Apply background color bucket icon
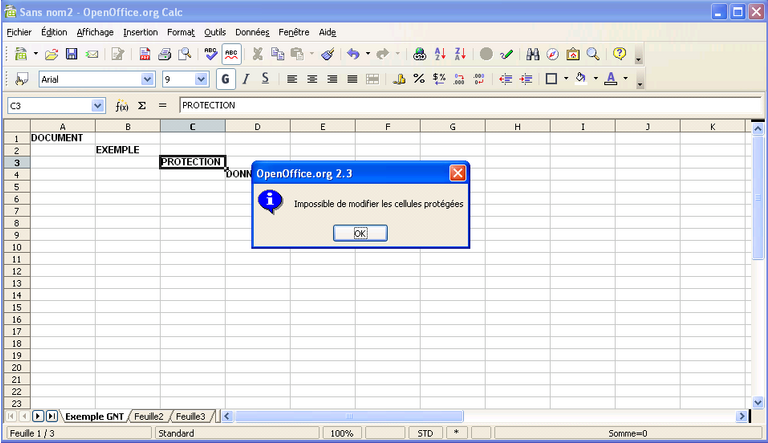 click(581, 79)
